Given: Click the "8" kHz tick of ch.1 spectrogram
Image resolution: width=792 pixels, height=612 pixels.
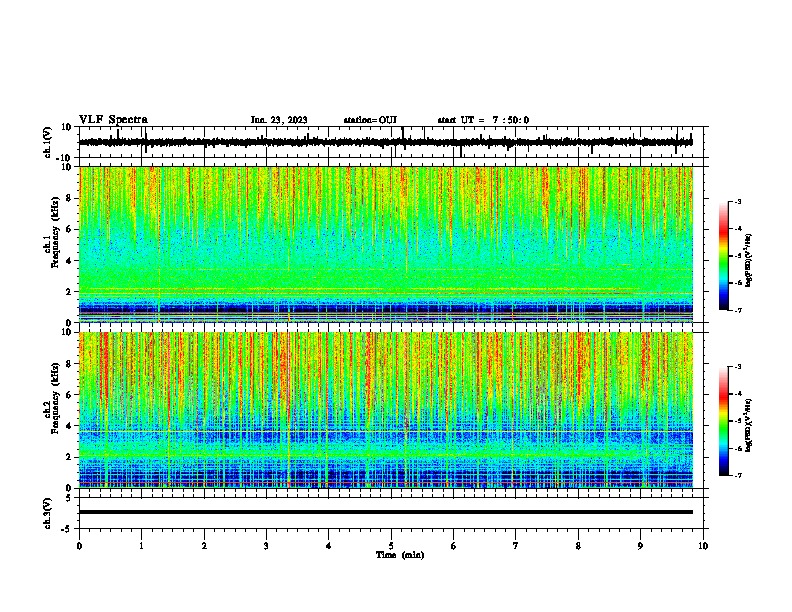Looking at the screenshot, I should coord(70,198).
